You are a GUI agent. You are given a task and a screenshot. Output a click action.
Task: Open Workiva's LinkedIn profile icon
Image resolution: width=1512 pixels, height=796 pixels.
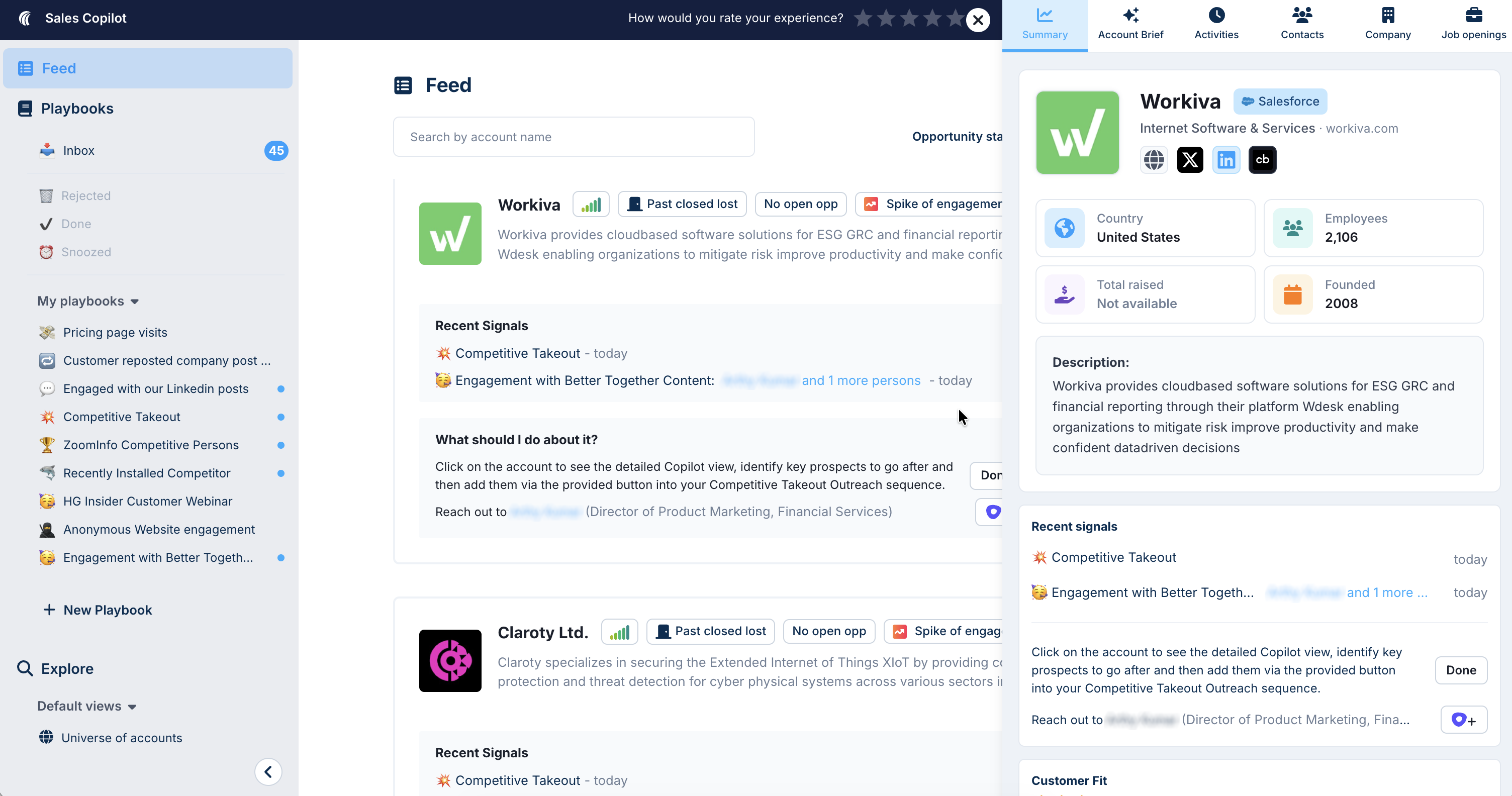1226,160
